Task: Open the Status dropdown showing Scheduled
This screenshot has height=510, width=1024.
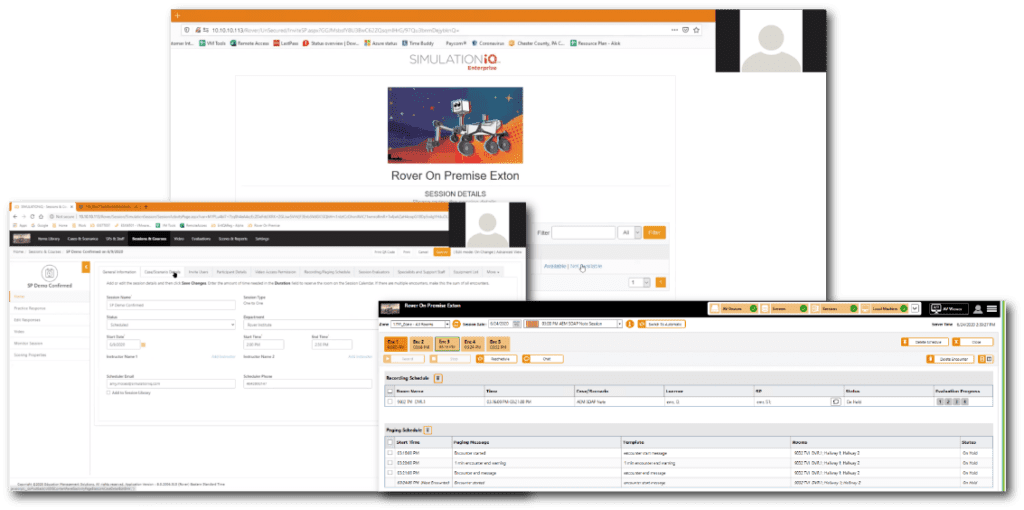Action: [170, 325]
